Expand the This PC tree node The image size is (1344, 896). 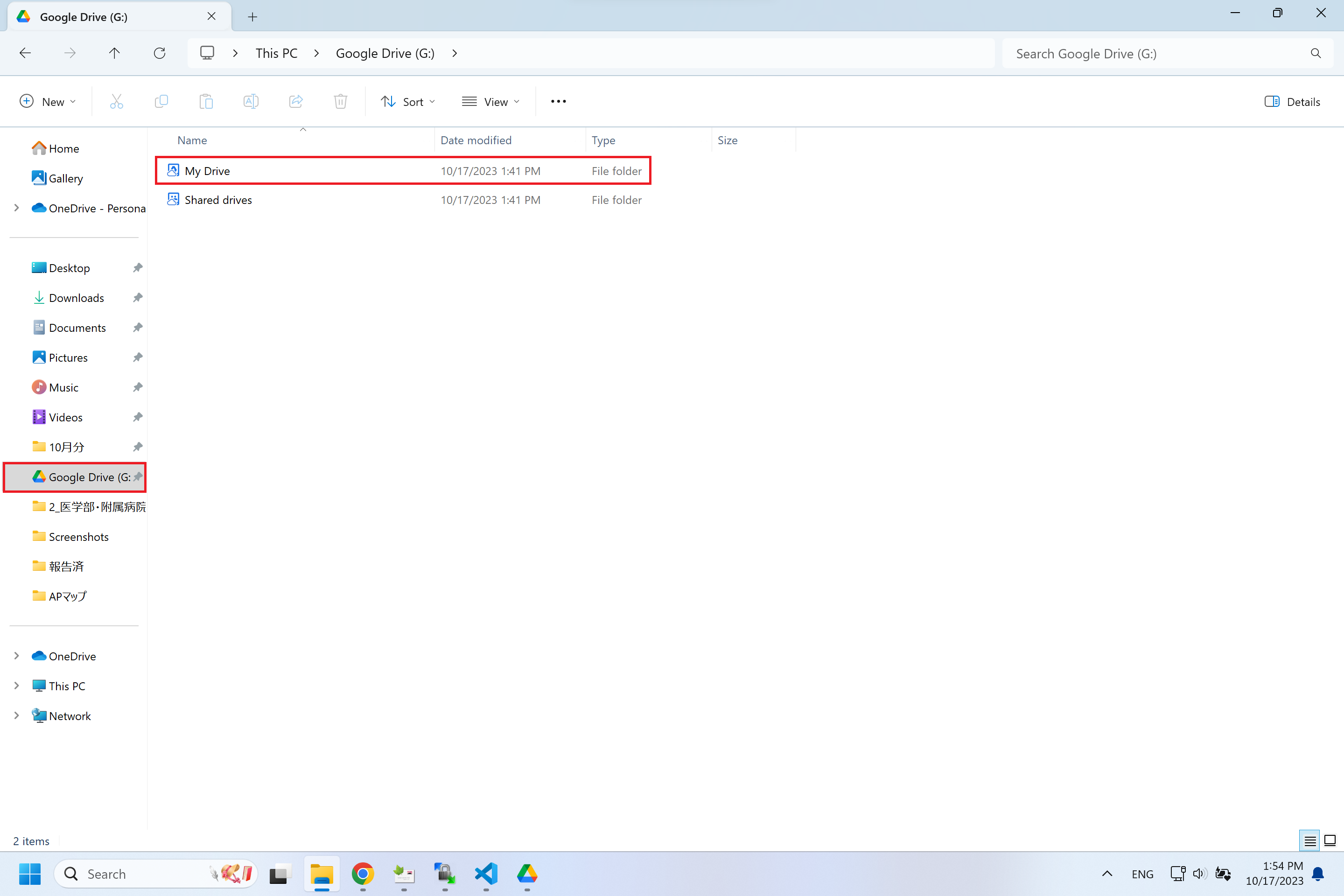pyautogui.click(x=17, y=686)
